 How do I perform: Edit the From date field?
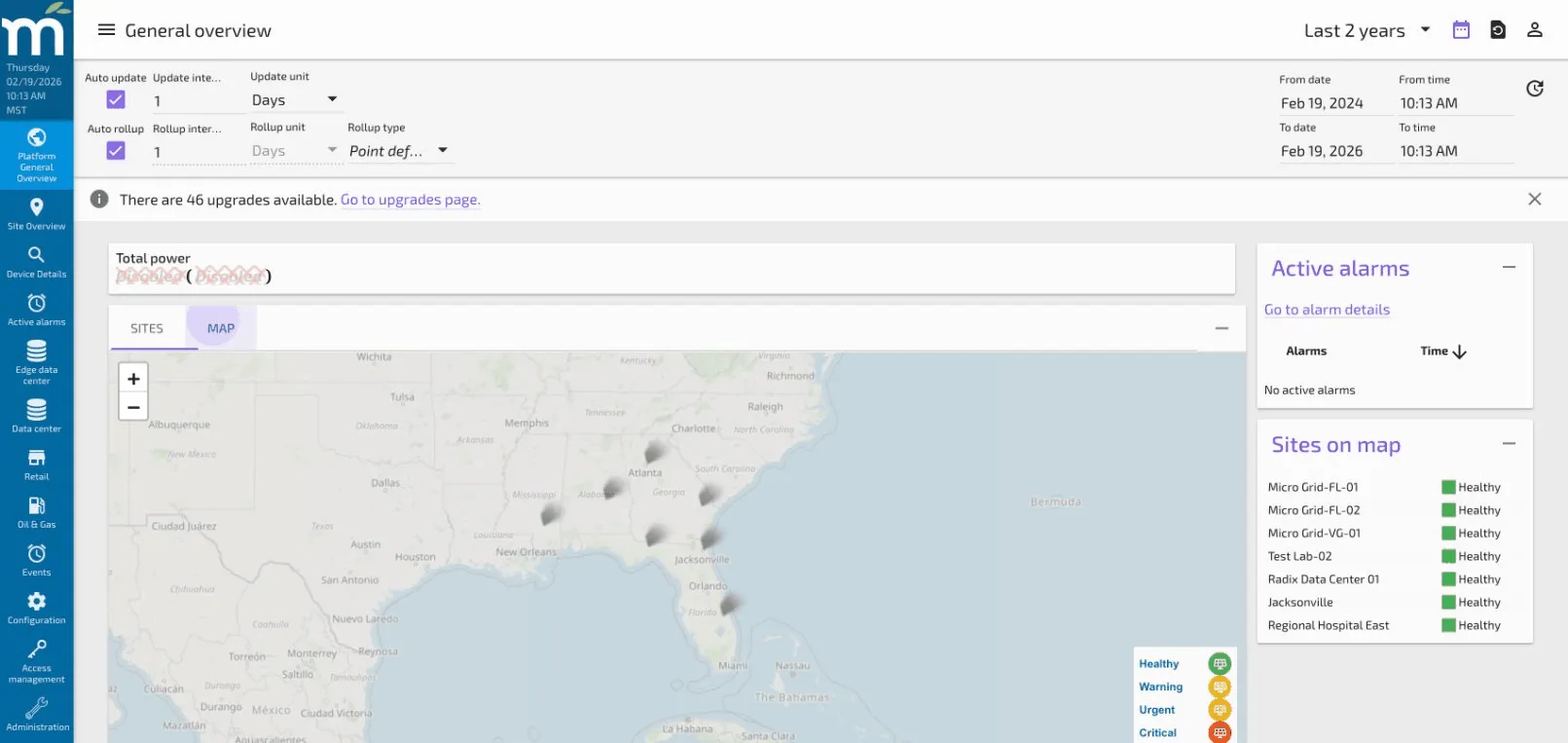click(1335, 103)
